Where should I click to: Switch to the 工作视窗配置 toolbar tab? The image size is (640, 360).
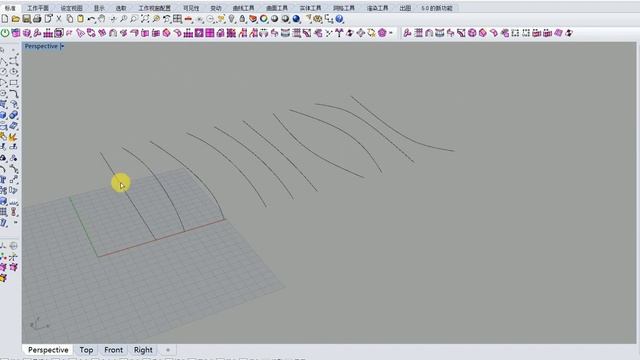[155, 8]
